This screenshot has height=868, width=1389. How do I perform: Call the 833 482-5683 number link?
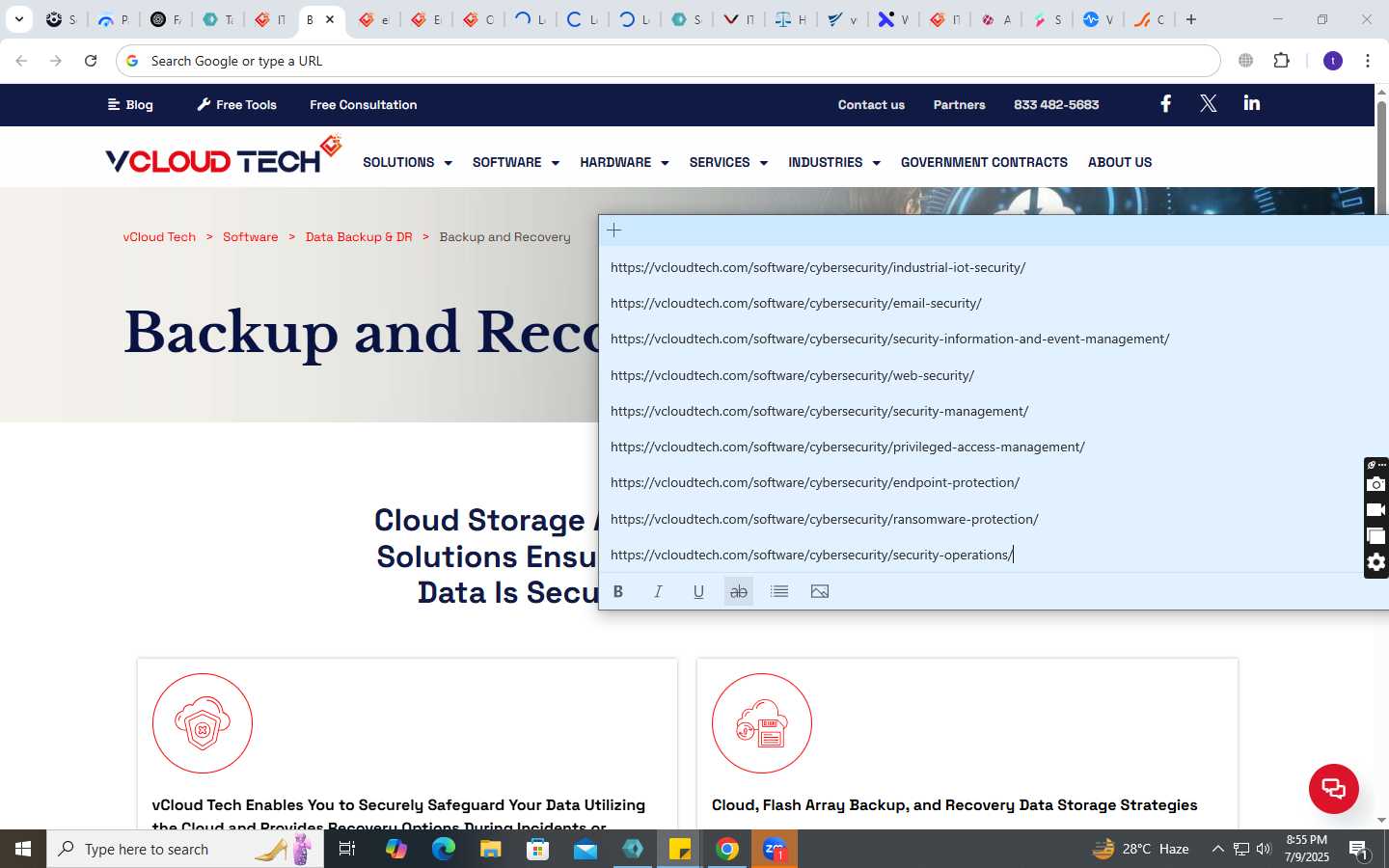pos(1056,105)
